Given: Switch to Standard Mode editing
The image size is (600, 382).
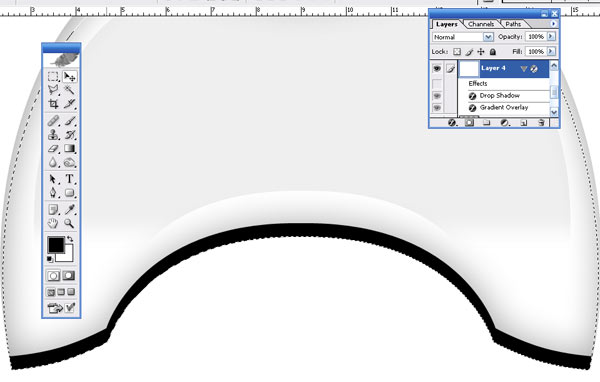Looking at the screenshot, I should pyautogui.click(x=53, y=276).
